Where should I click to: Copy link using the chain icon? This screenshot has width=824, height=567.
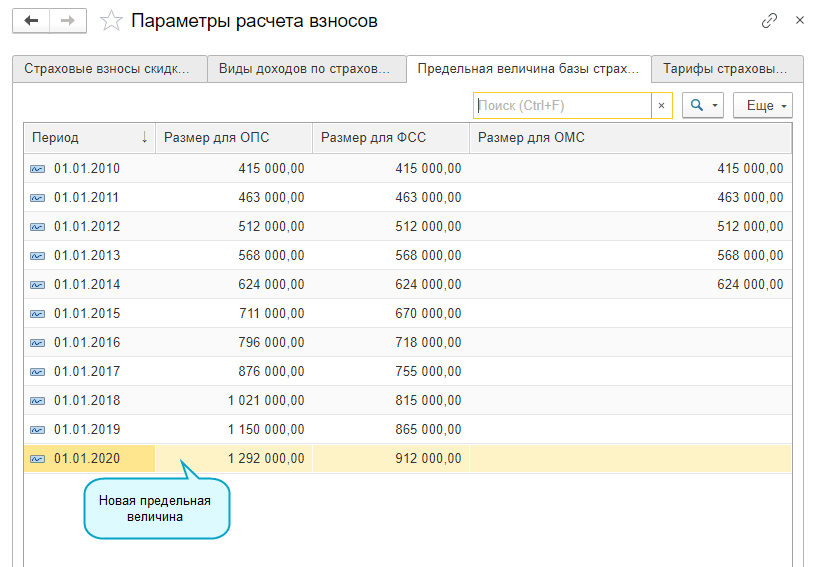[x=769, y=21]
